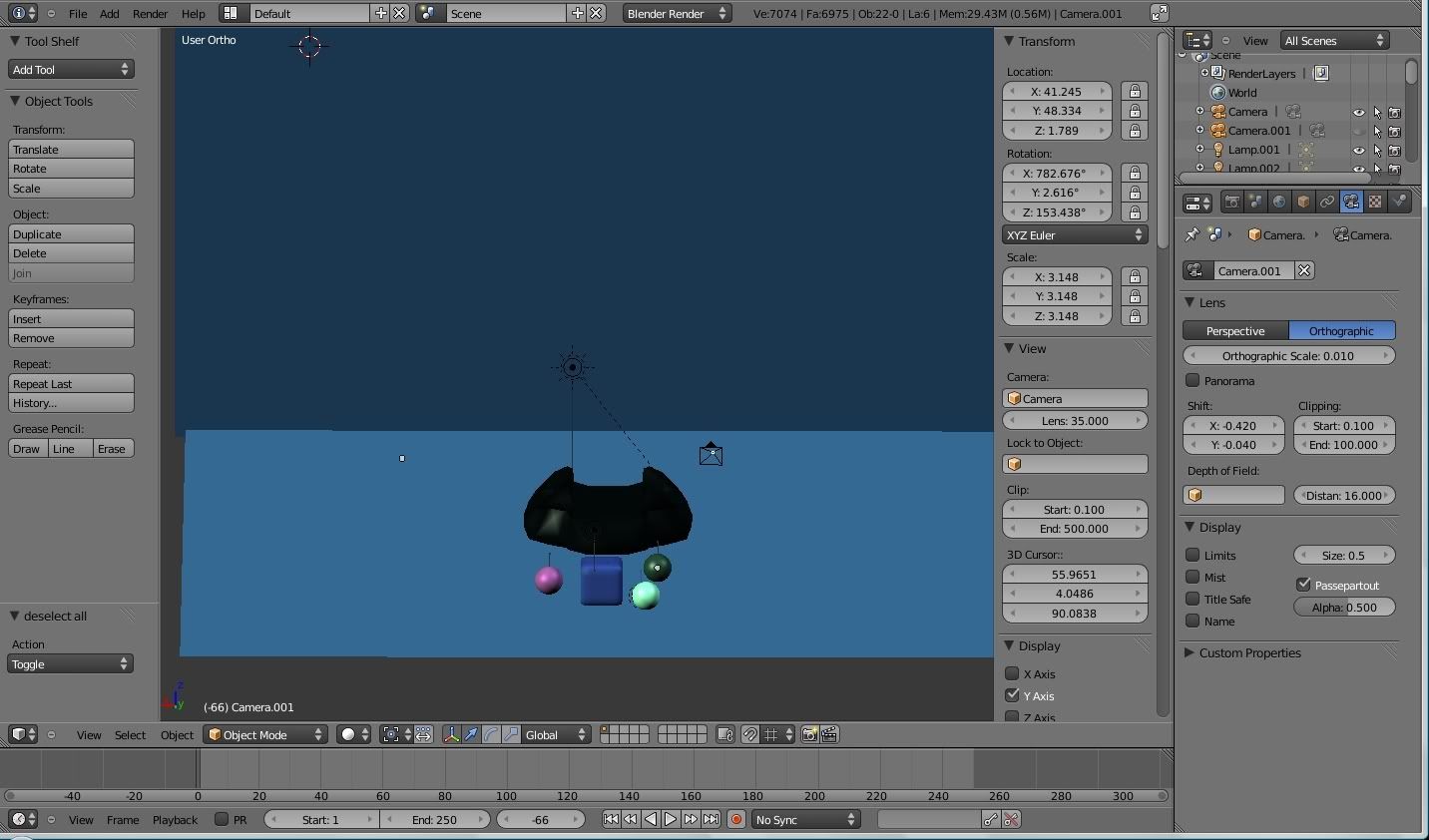The width and height of the screenshot is (1429, 840).
Task: Uncheck the Passepartout checkbox
Action: [1303, 585]
